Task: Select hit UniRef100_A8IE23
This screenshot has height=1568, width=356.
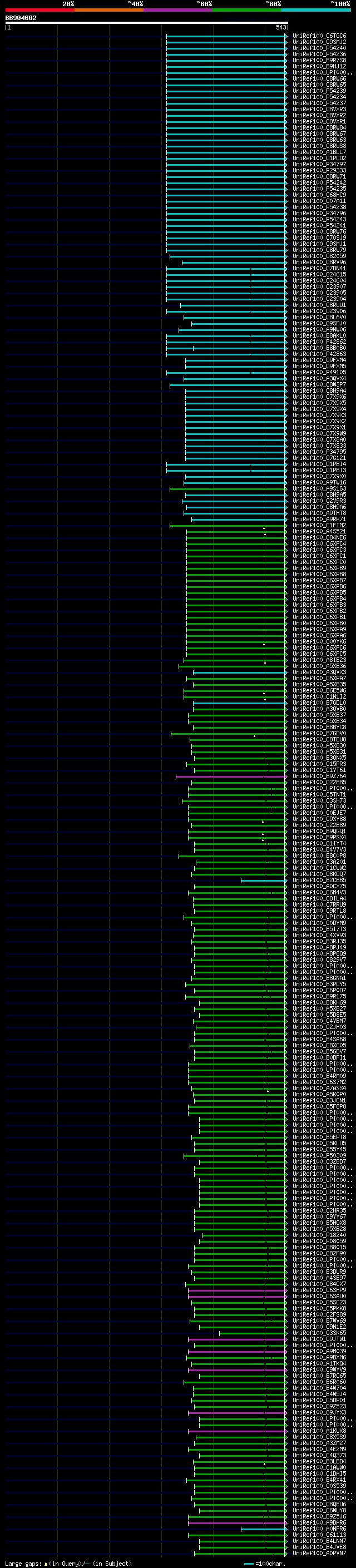Action: click(319, 660)
